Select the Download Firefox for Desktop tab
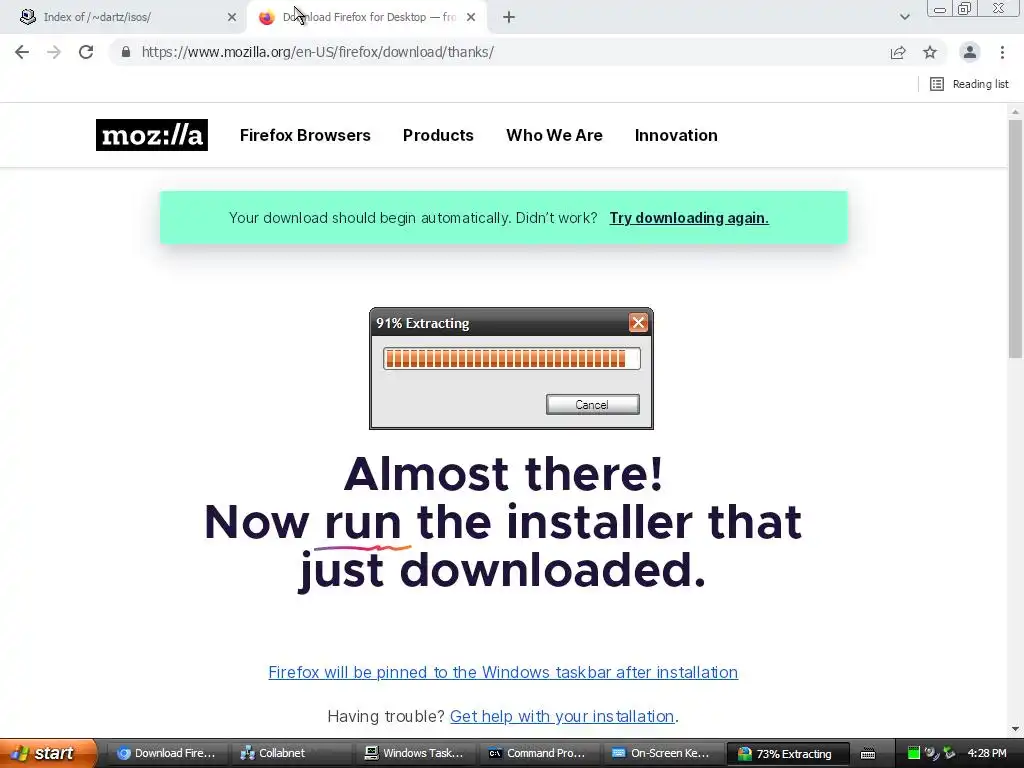 point(366,18)
